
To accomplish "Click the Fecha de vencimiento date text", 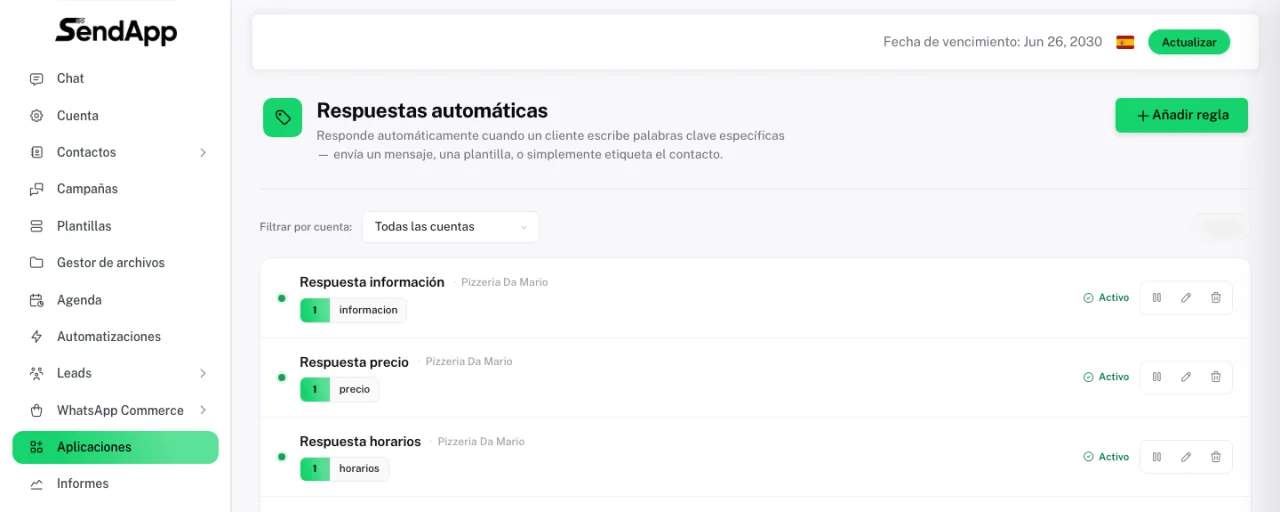I will click(x=992, y=42).
